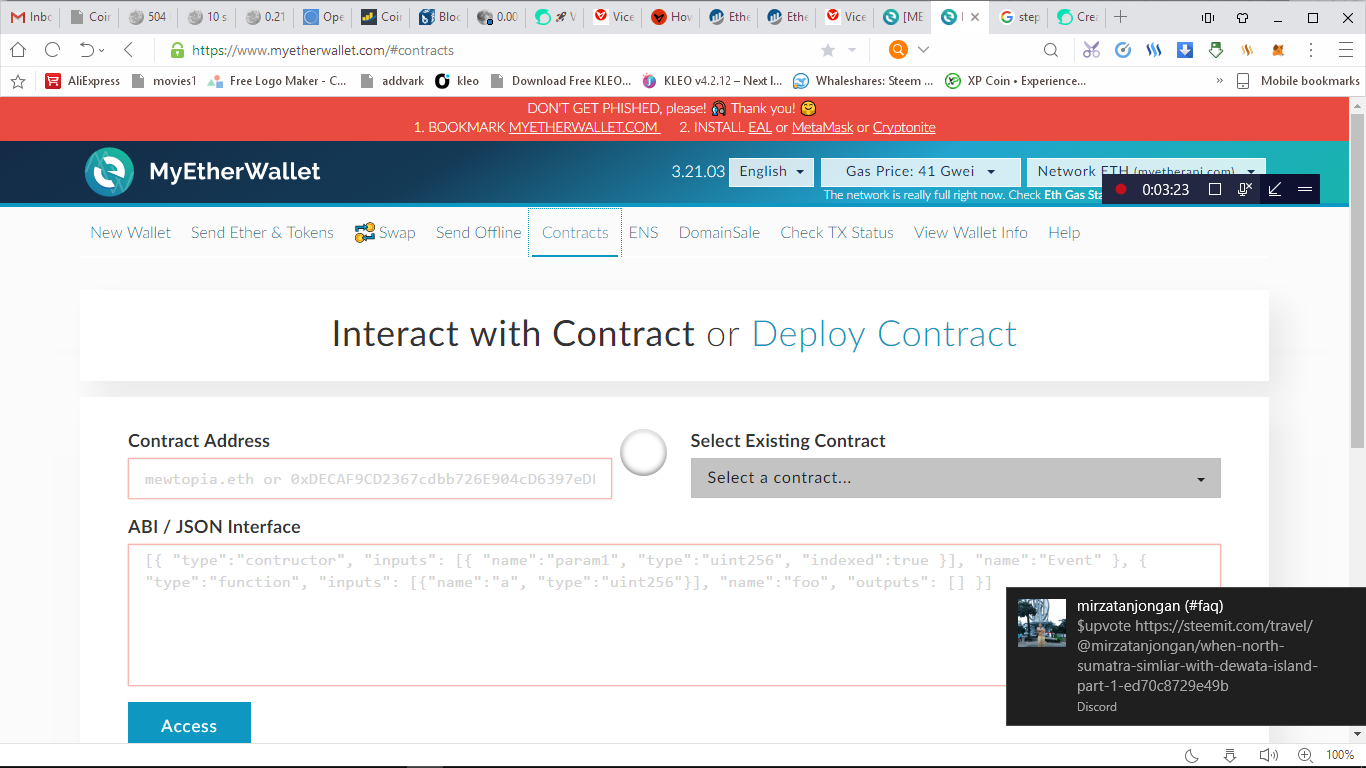This screenshot has height=768, width=1366.
Task: Open the Network ETH dropdown
Action: pyautogui.click(x=1146, y=172)
